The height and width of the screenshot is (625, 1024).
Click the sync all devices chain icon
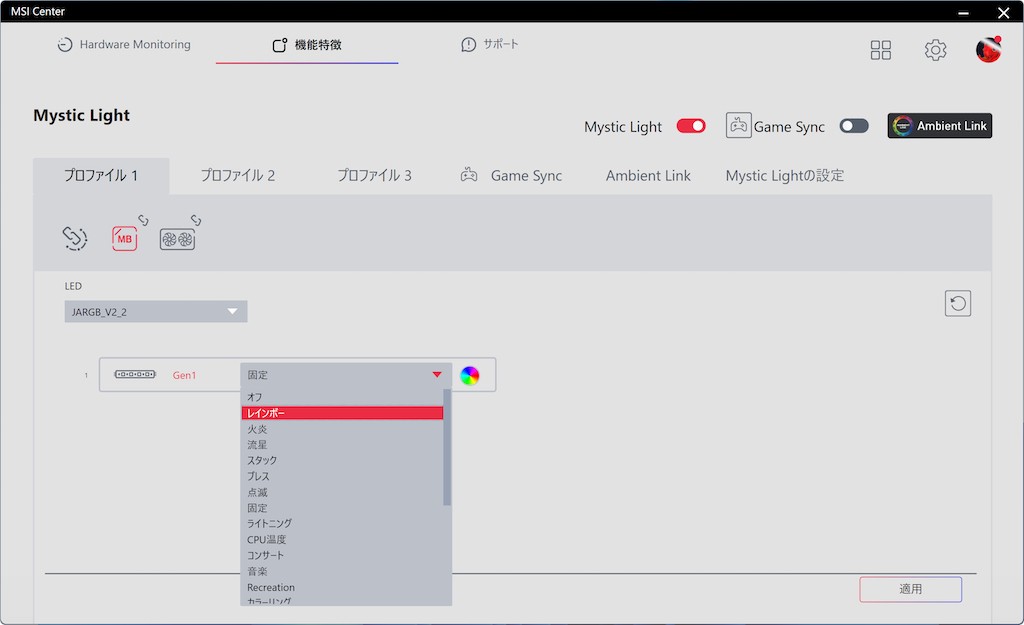[x=75, y=238]
